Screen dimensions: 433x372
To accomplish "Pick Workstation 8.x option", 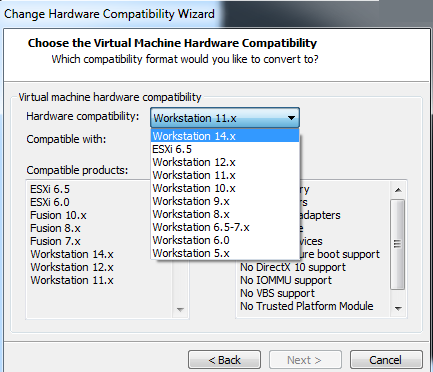I will coord(225,214).
